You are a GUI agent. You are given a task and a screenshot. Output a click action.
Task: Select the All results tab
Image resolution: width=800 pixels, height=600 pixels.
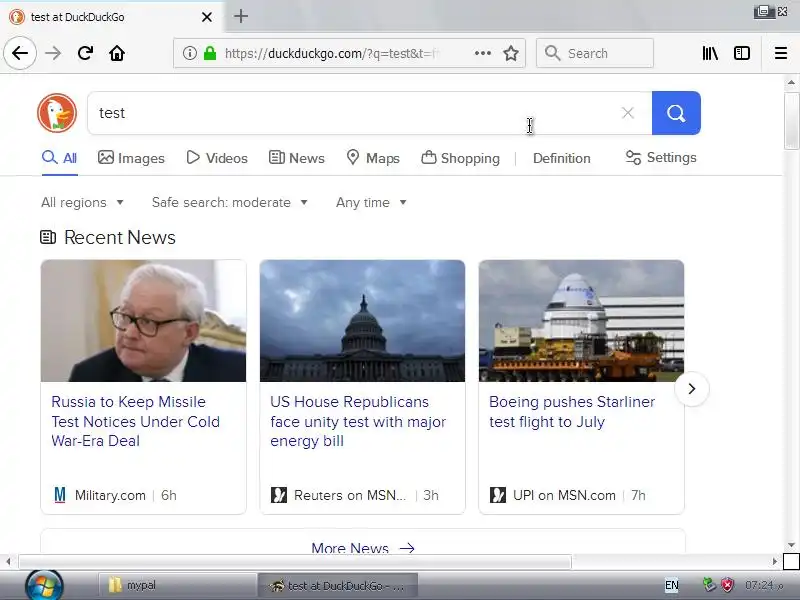(x=59, y=158)
